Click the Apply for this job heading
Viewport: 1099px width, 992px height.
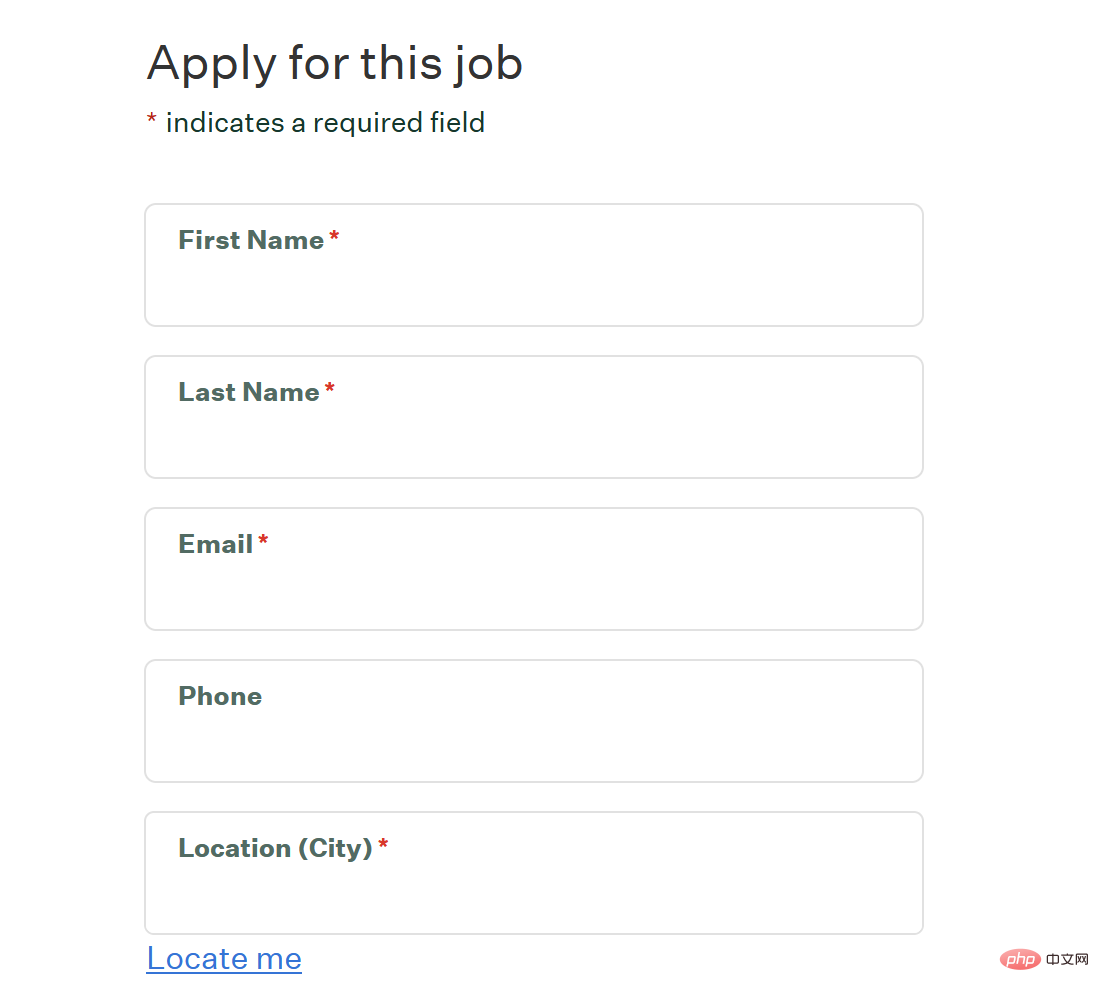334,64
